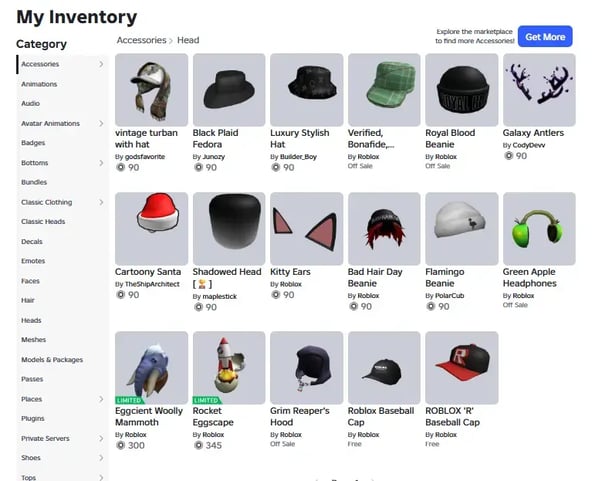Expand the Classic Clothing chevron
This screenshot has width=595, height=481.
point(101,202)
